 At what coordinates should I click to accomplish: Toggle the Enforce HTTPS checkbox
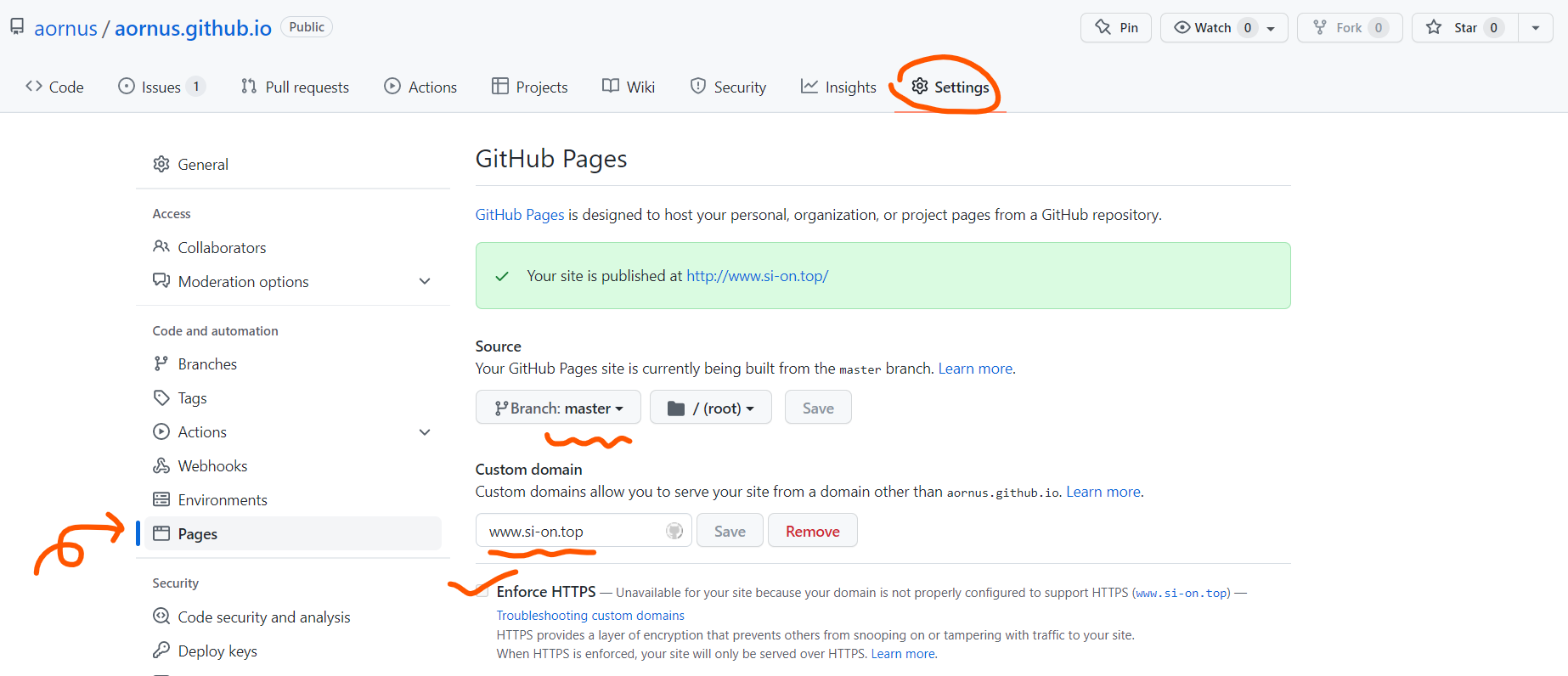482,592
